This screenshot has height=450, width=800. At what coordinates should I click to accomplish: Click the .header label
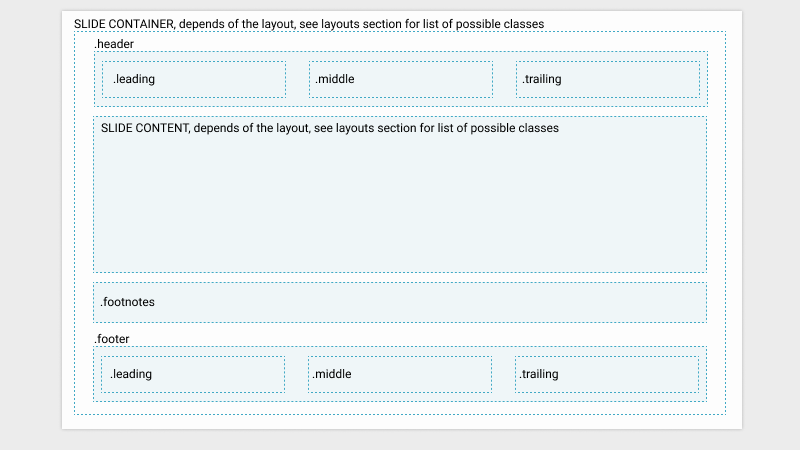(x=114, y=44)
